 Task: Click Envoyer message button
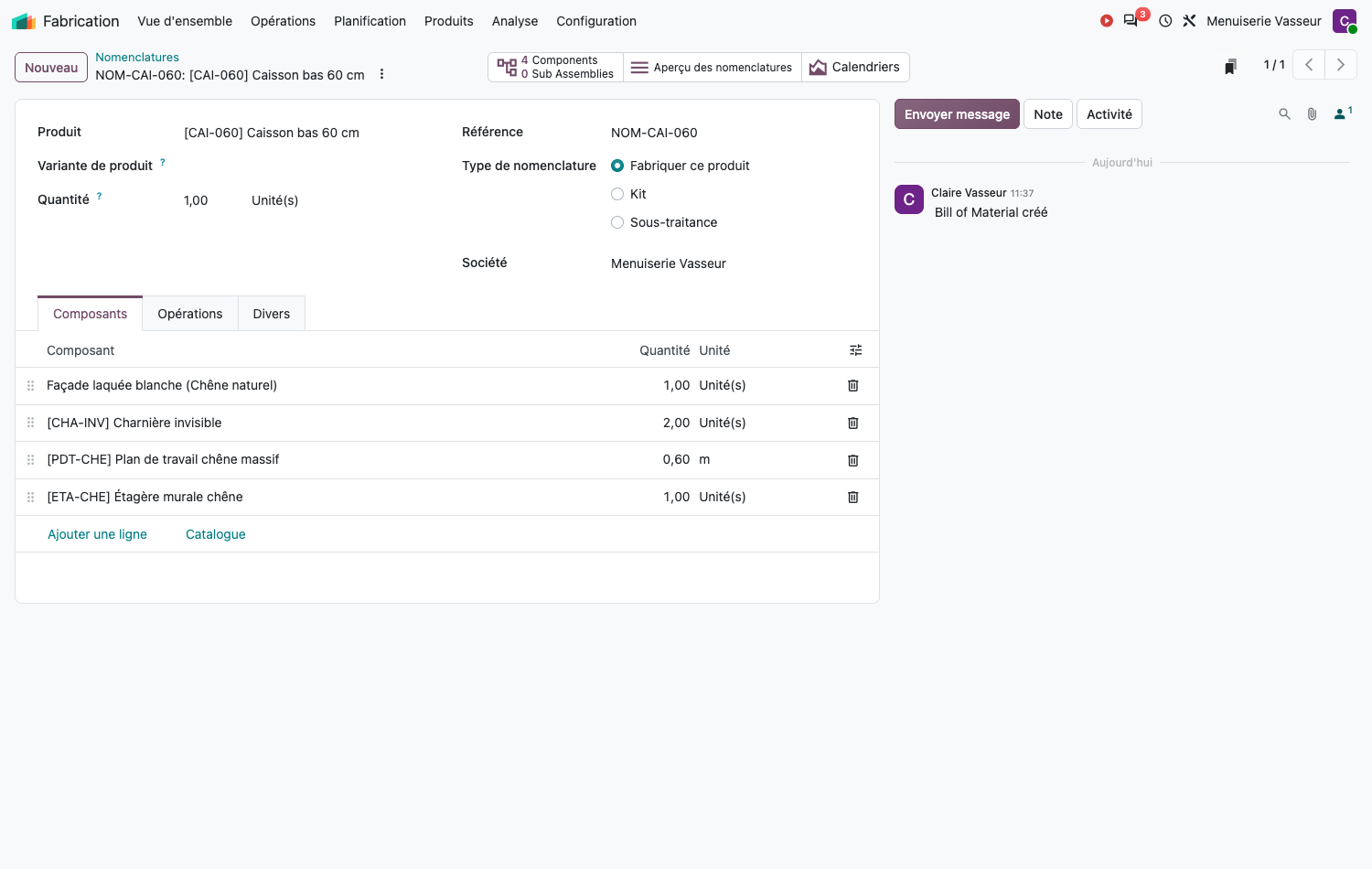click(957, 114)
